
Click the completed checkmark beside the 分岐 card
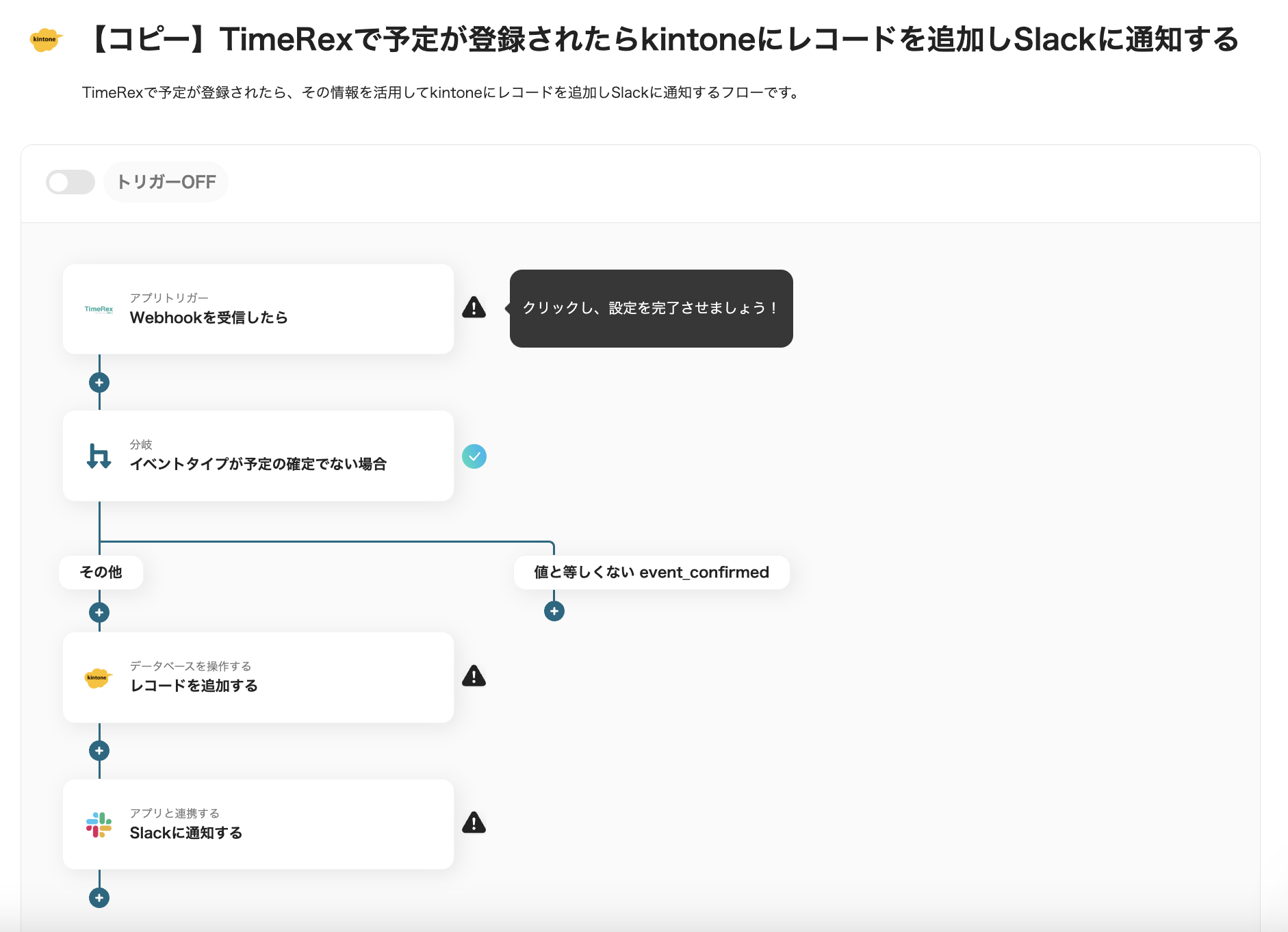click(x=474, y=456)
